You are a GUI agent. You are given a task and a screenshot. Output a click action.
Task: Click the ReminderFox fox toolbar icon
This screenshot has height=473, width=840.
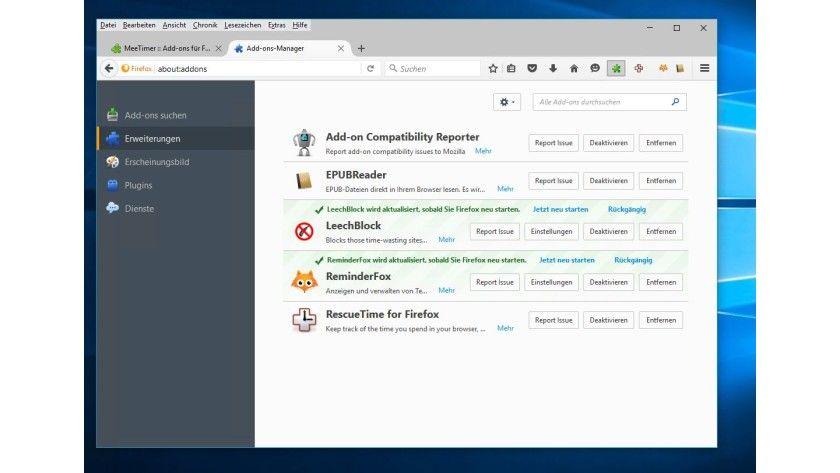(663, 69)
